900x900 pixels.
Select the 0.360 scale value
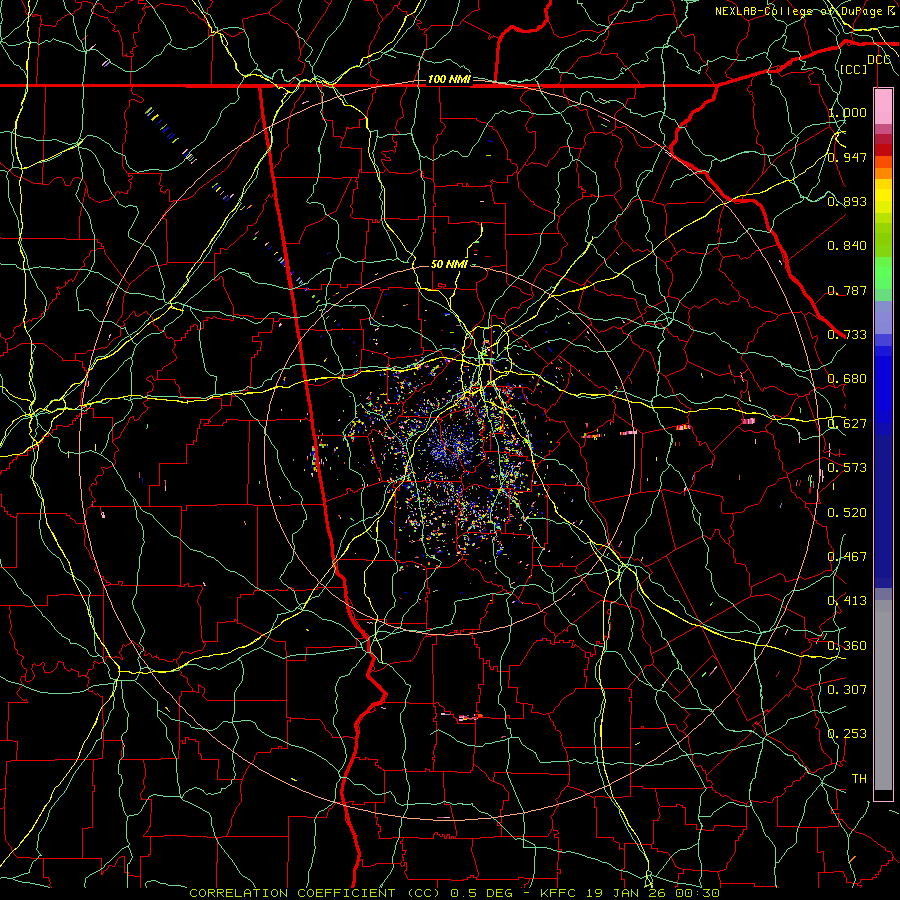847,646
